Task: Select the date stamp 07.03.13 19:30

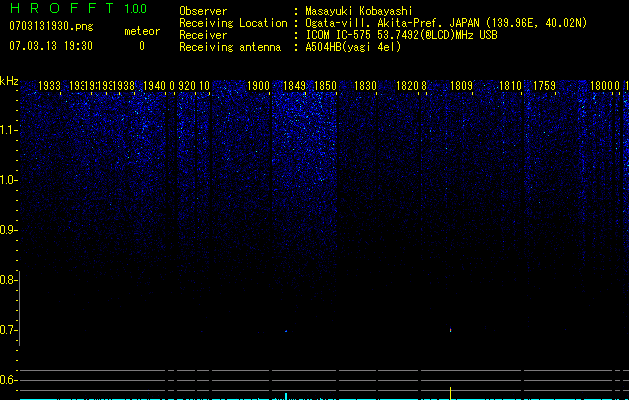Action: (x=51, y=46)
